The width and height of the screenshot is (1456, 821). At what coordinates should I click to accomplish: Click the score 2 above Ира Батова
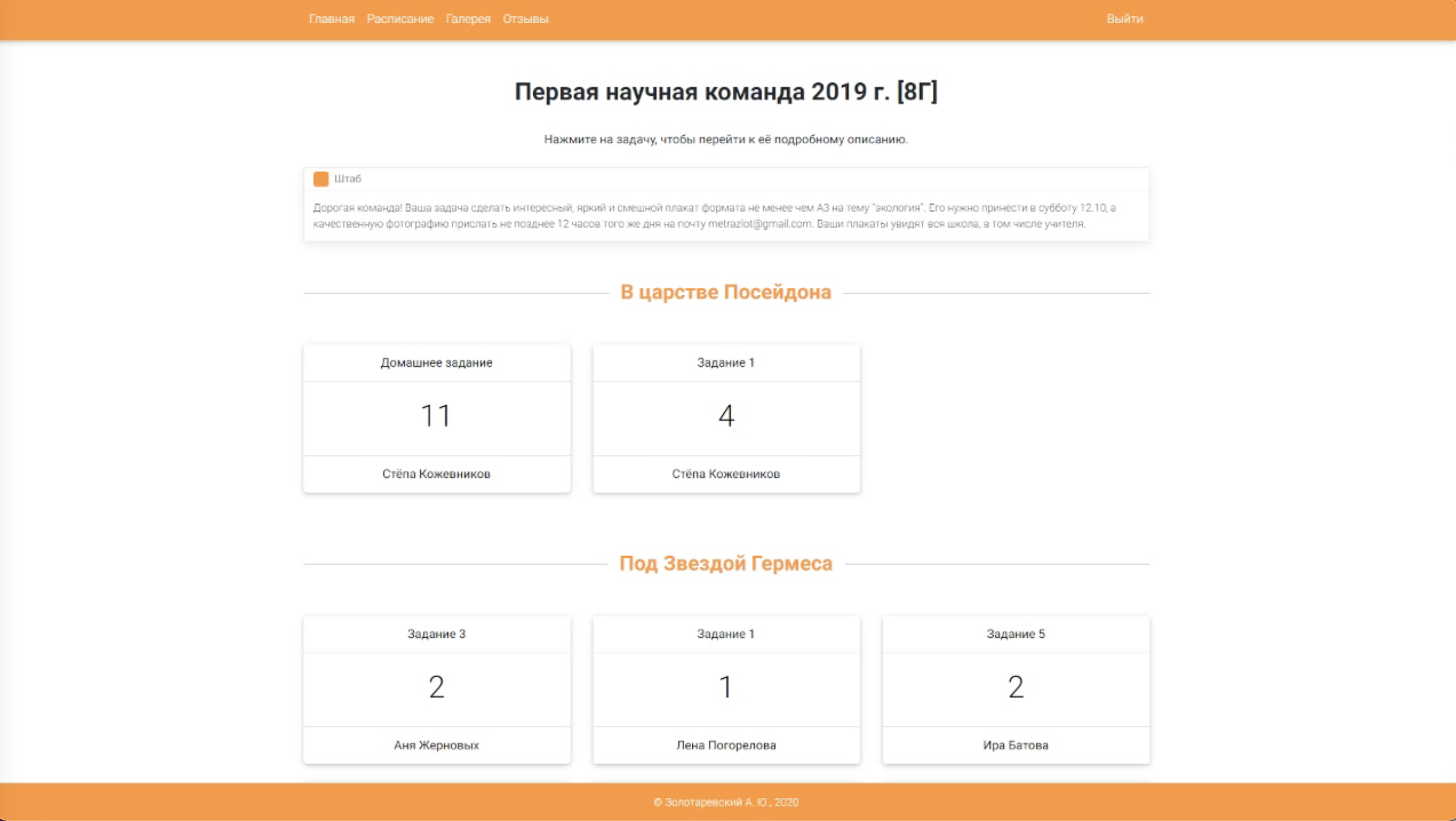1016,687
